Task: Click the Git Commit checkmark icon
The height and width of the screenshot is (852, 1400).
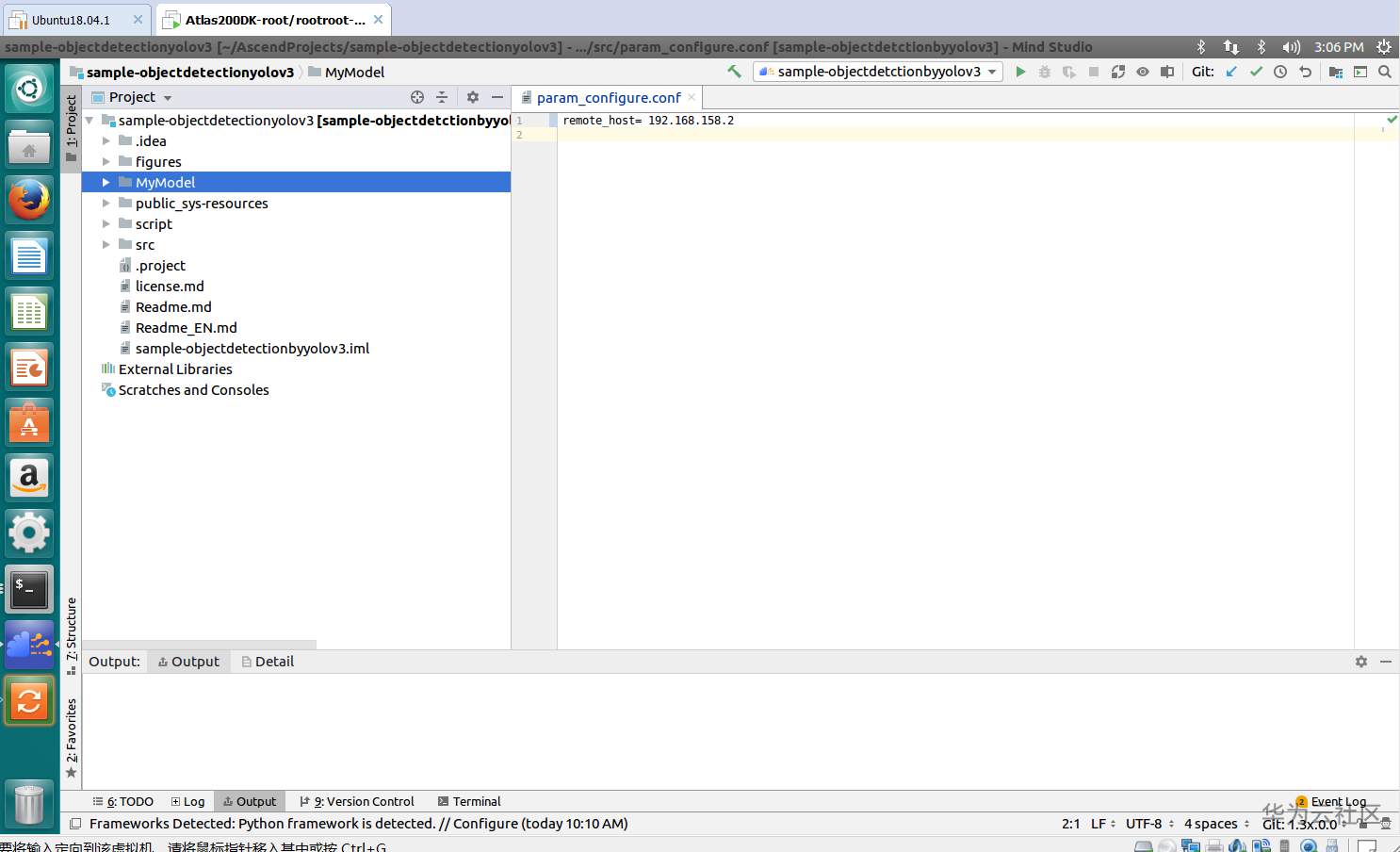Action: click(1256, 72)
